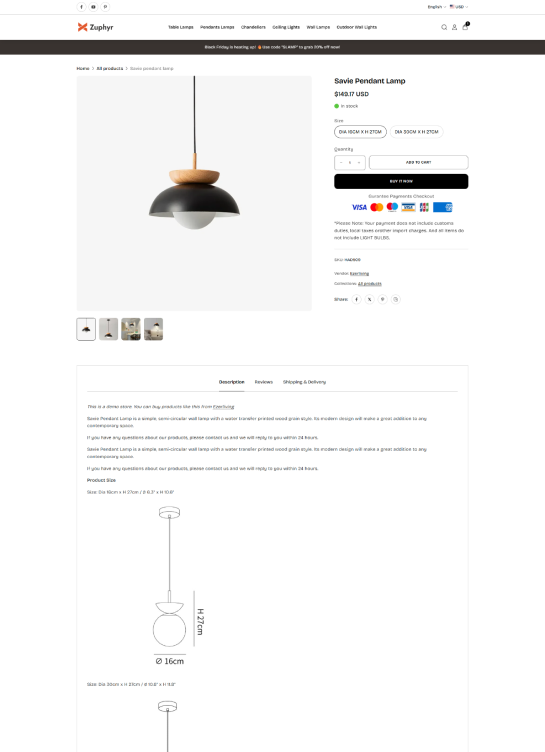
Task: Open the Shipping & Delivery tab
Action: pyautogui.click(x=304, y=382)
